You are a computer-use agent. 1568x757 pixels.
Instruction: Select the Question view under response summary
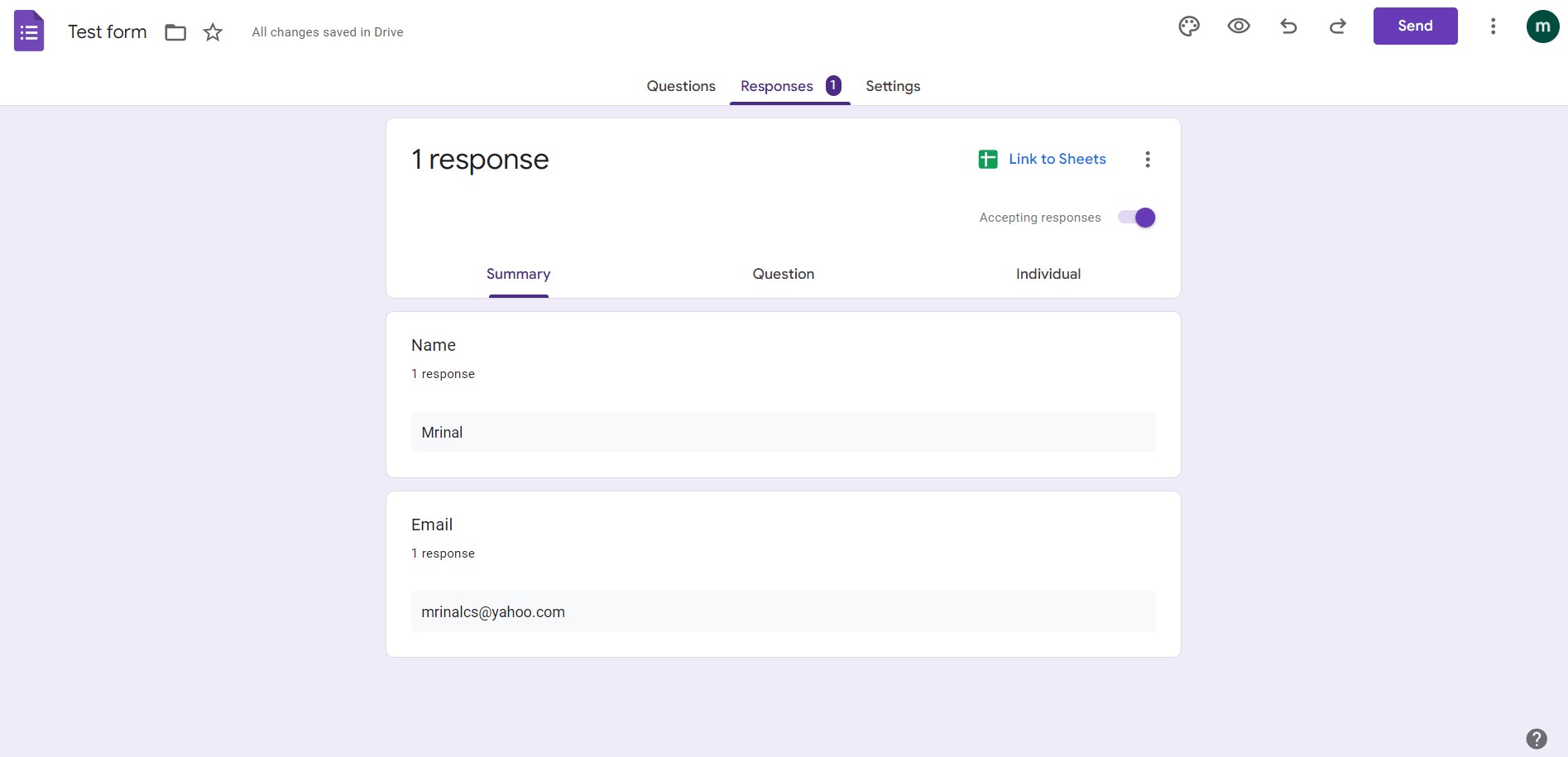783,273
